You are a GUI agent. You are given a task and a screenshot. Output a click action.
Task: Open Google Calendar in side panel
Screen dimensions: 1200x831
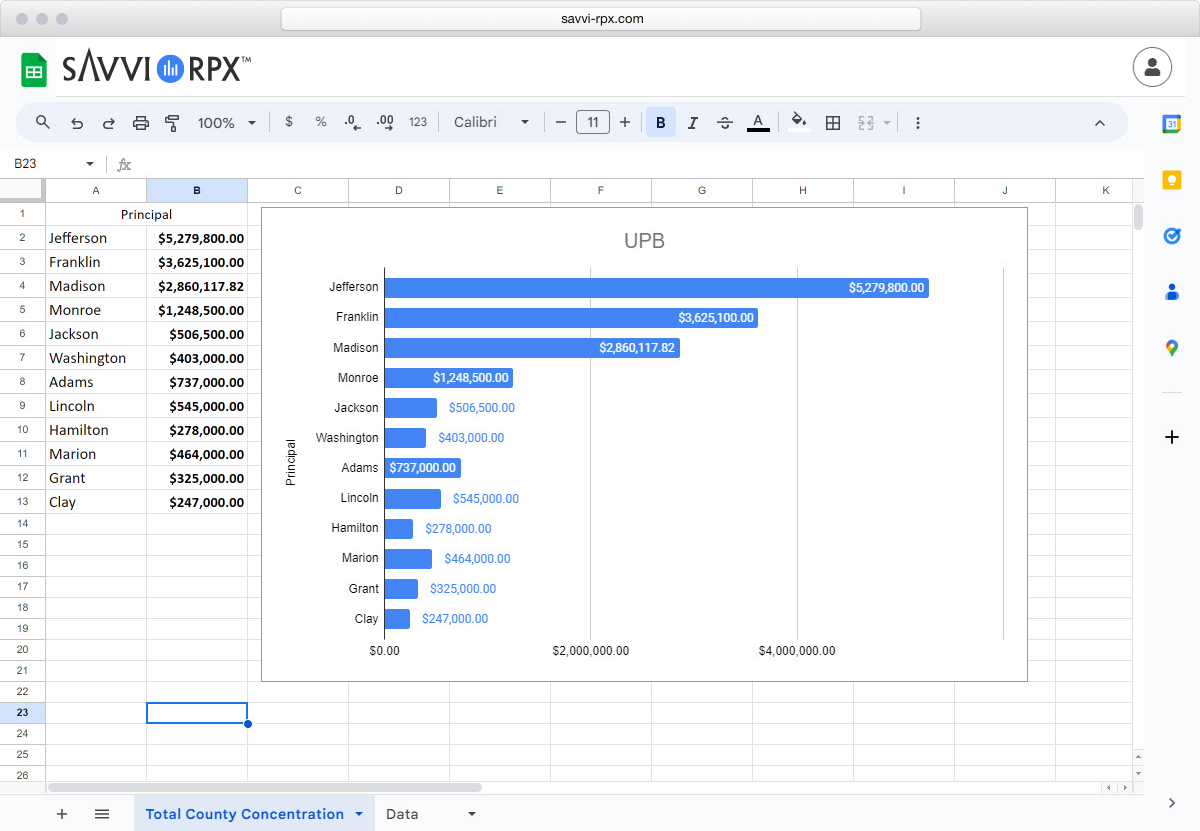(x=1171, y=124)
